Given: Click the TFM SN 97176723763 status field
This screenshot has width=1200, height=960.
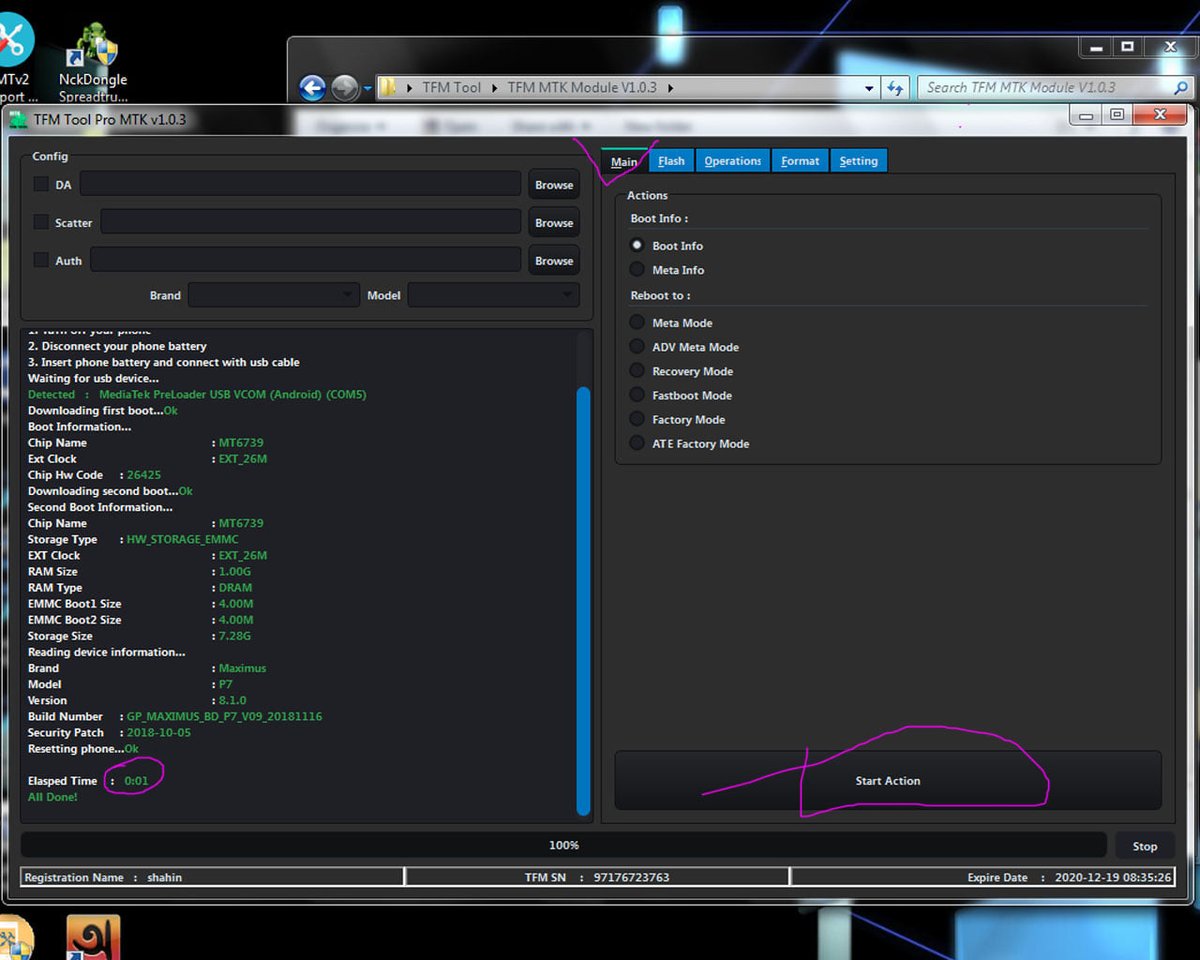Looking at the screenshot, I should [597, 877].
